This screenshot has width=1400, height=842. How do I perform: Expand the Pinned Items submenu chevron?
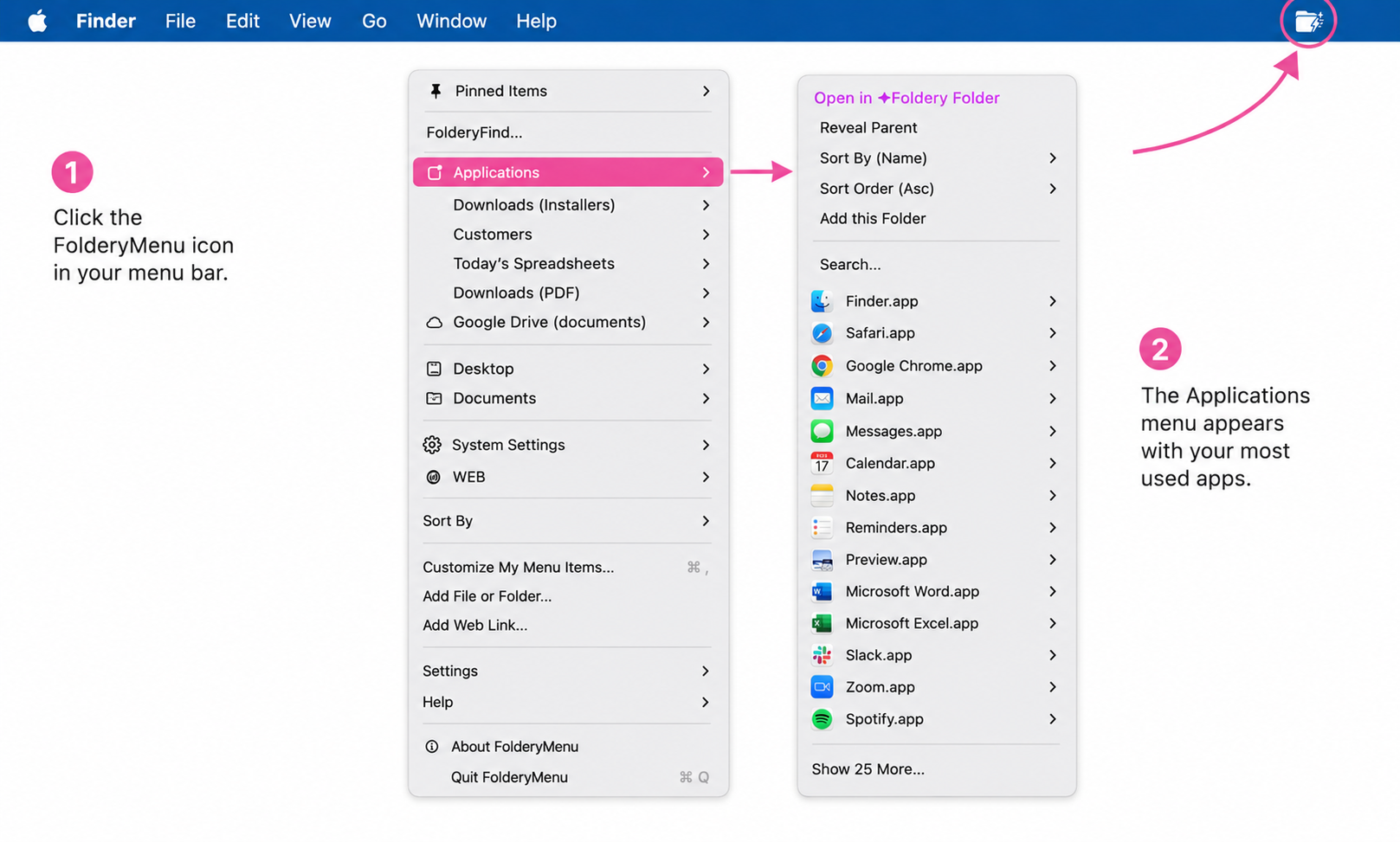click(706, 91)
